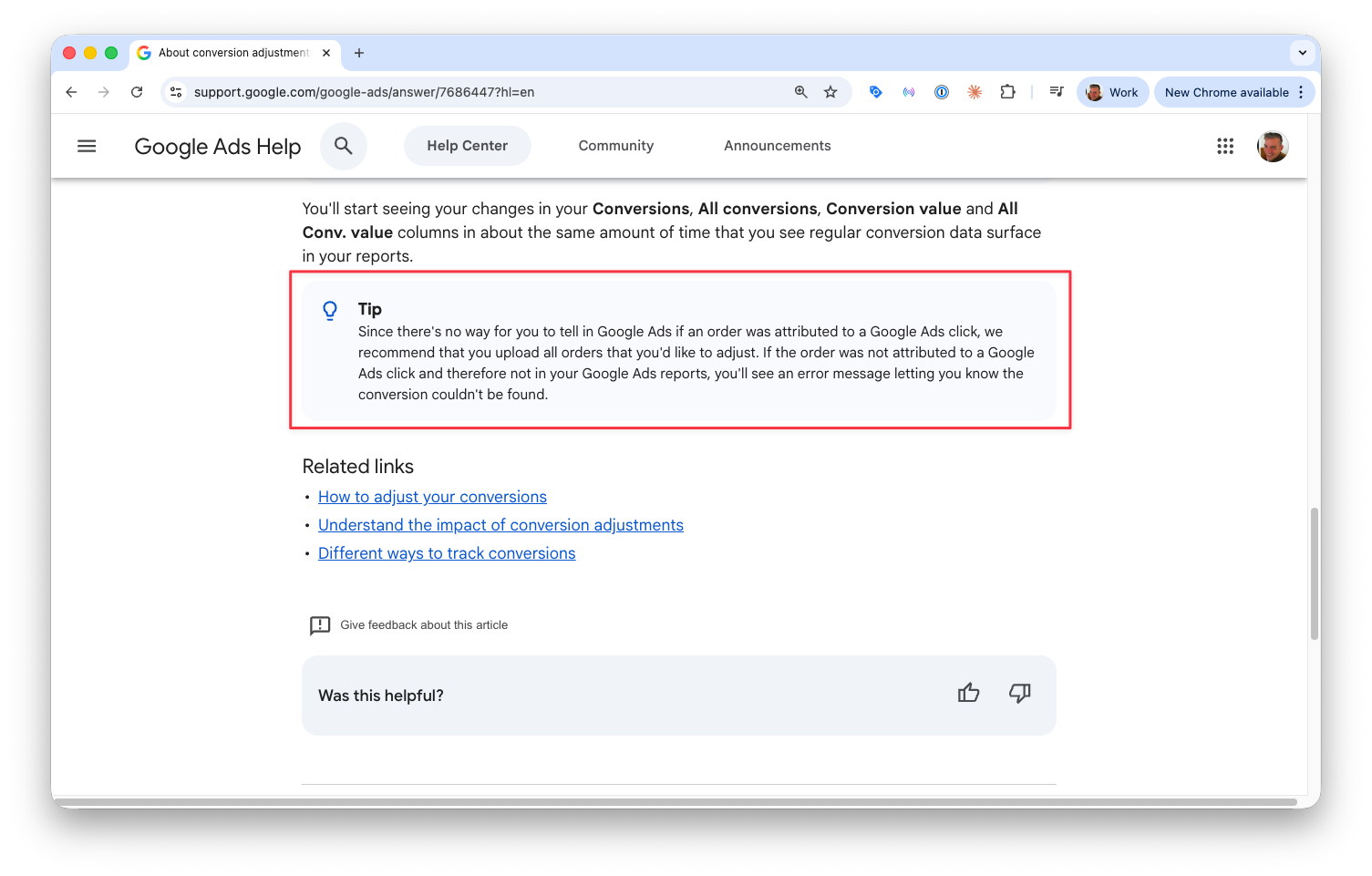This screenshot has height=876, width=1372.
Task: Open the How to adjust your conversions link
Action: 431,496
